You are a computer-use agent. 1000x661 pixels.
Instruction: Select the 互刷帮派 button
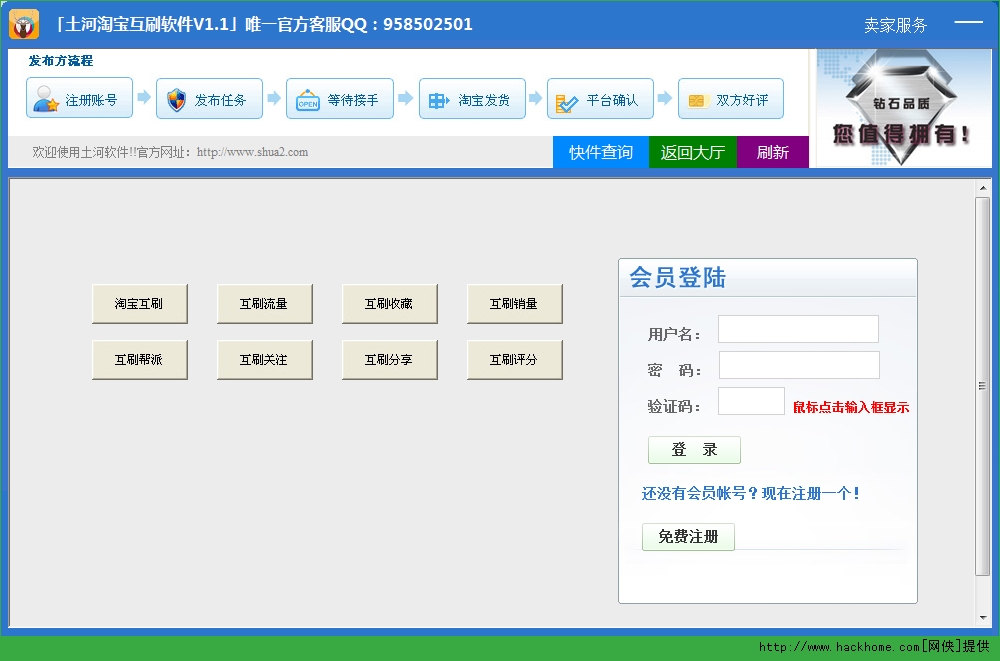(x=140, y=360)
